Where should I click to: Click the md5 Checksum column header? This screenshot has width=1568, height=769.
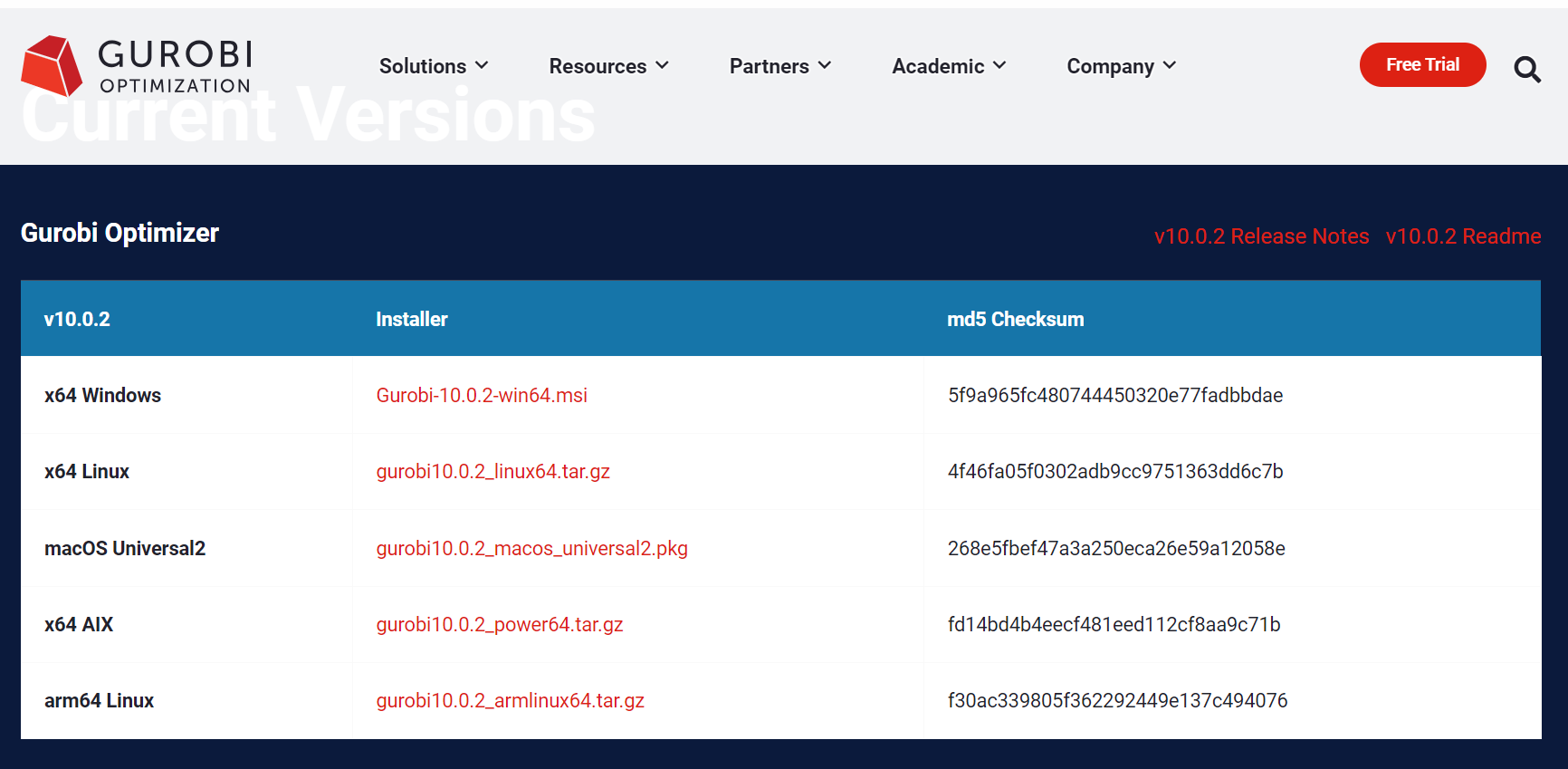click(1015, 319)
